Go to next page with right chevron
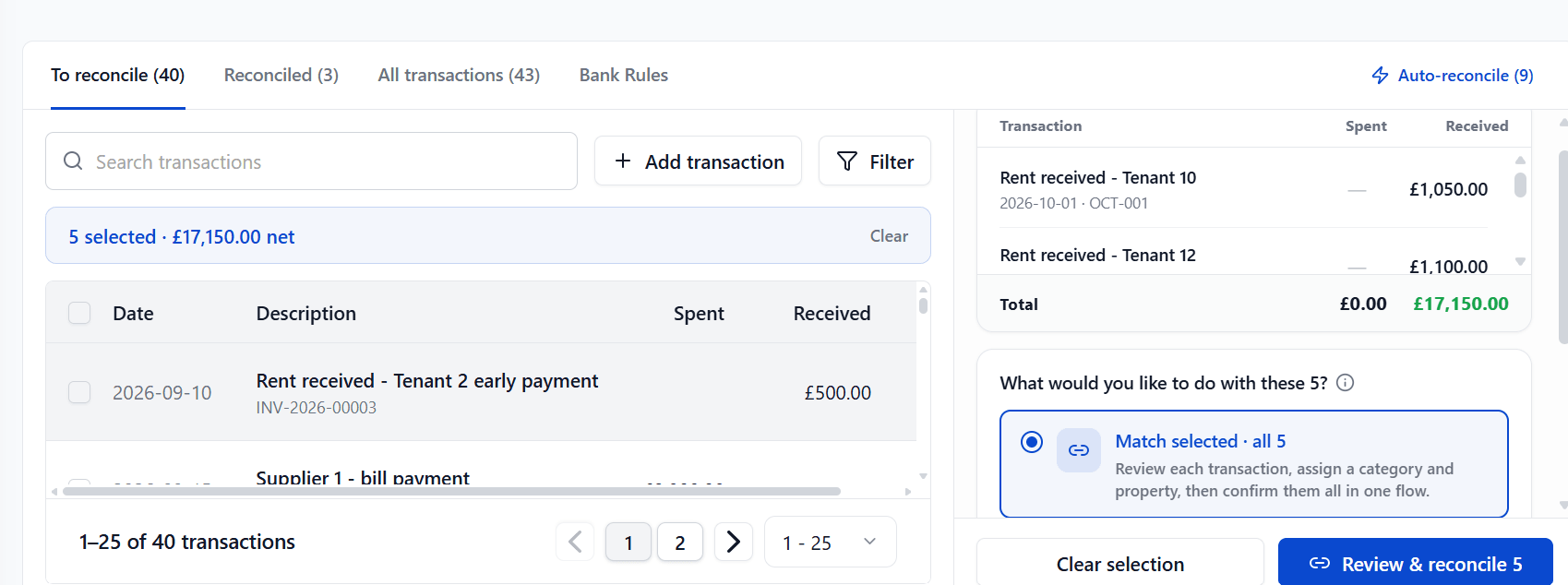 [733, 542]
